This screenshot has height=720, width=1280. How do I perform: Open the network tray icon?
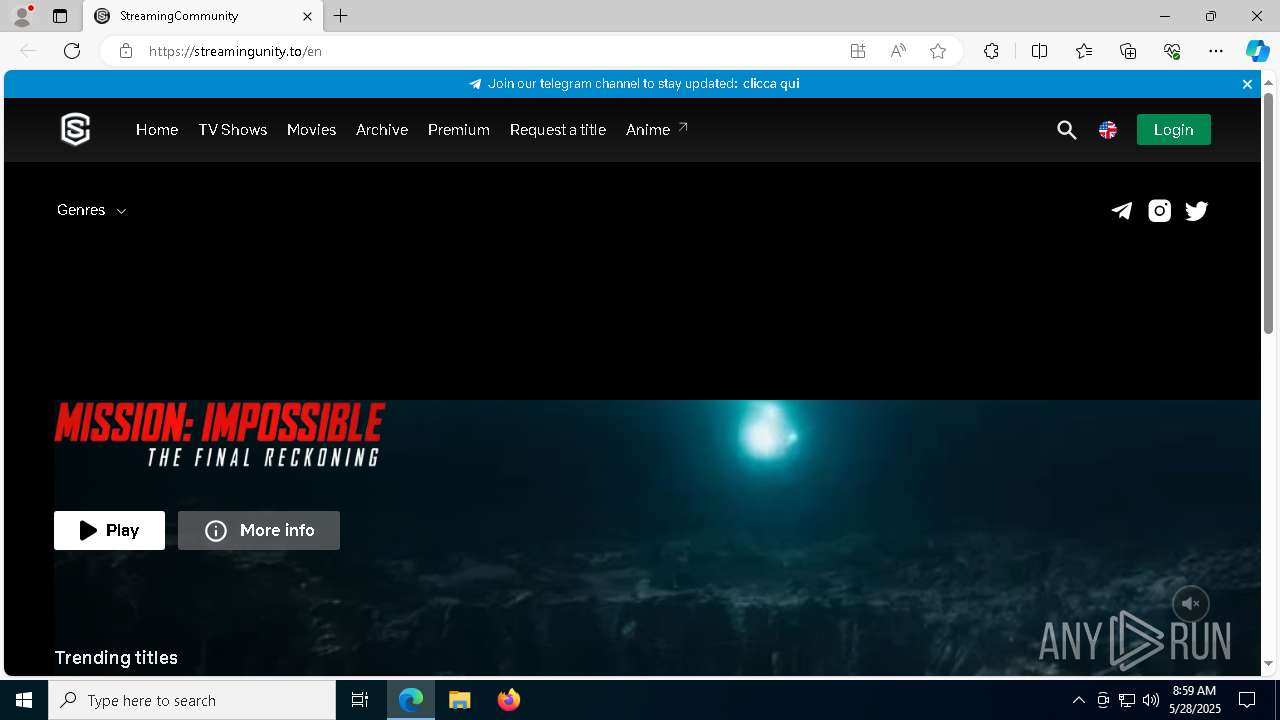[x=1127, y=700]
